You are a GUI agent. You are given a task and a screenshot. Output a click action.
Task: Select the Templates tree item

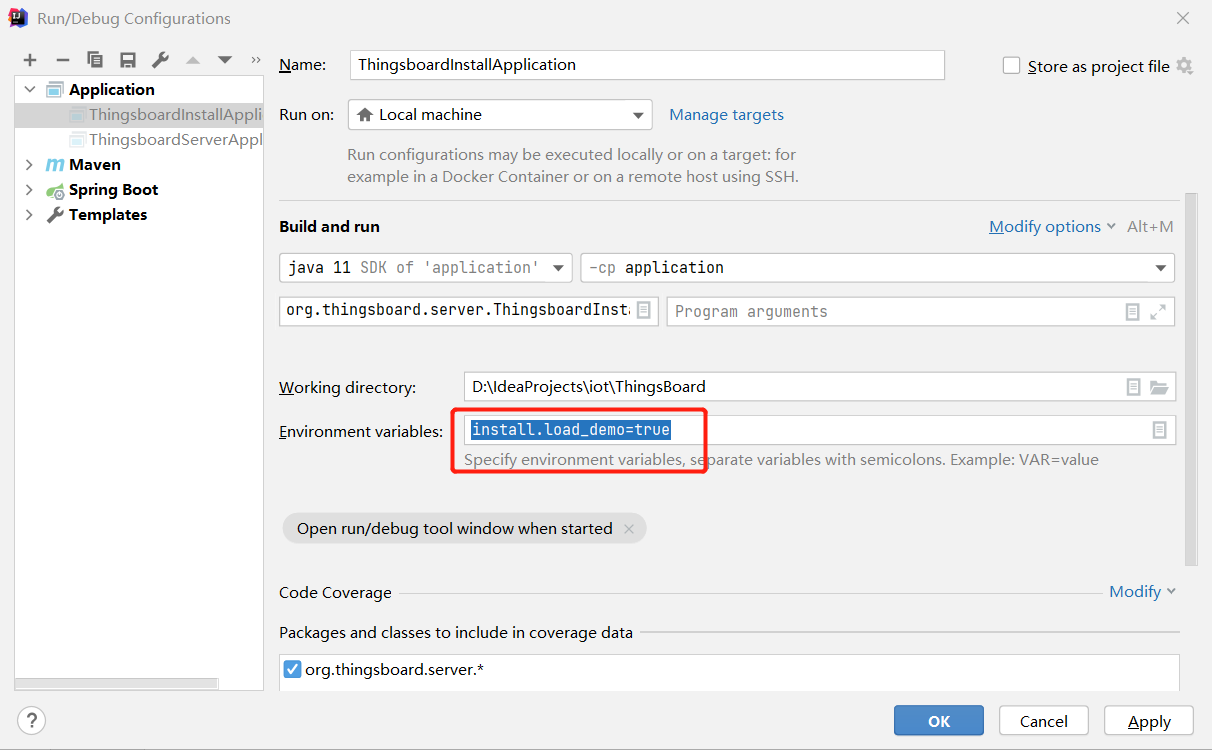(x=108, y=215)
